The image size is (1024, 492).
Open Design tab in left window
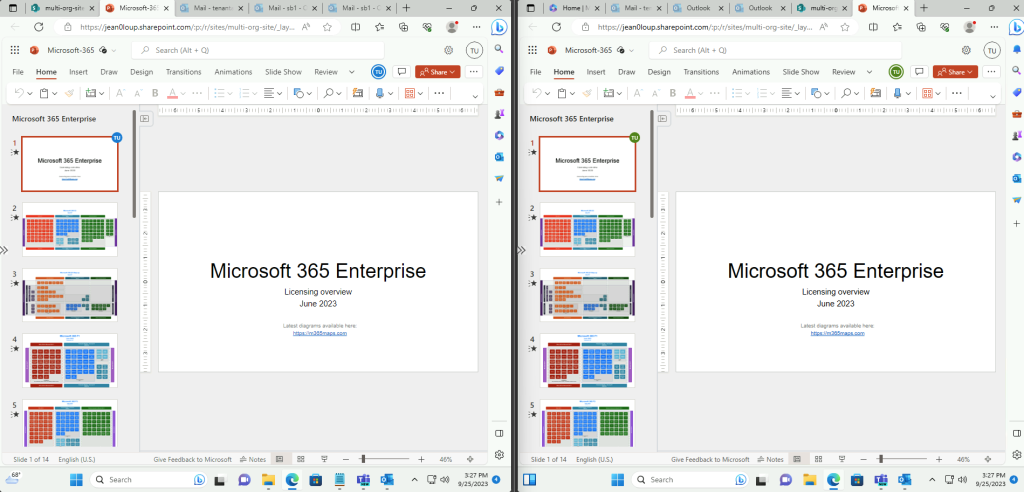click(142, 72)
